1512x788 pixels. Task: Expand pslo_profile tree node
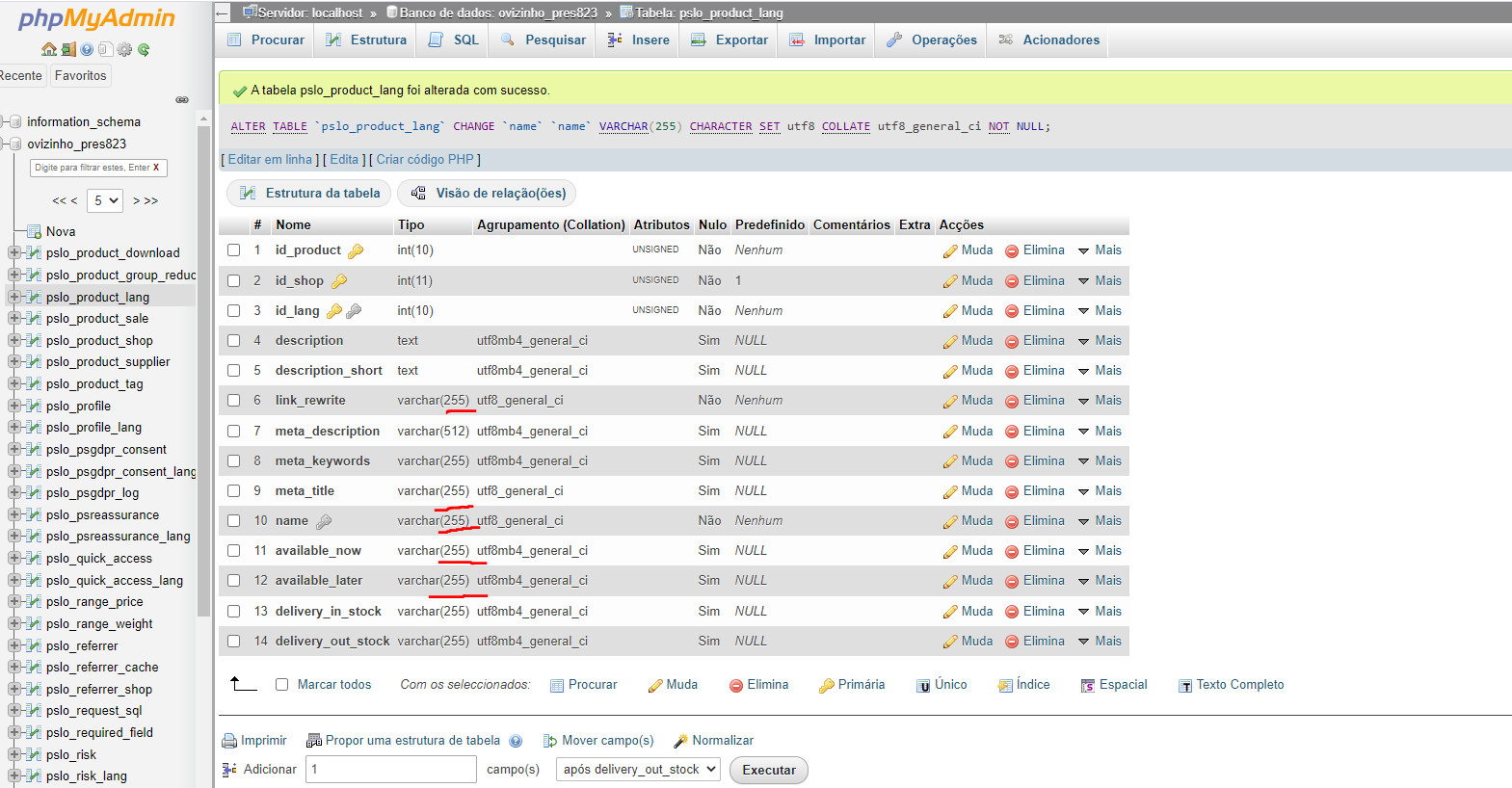pos(13,406)
